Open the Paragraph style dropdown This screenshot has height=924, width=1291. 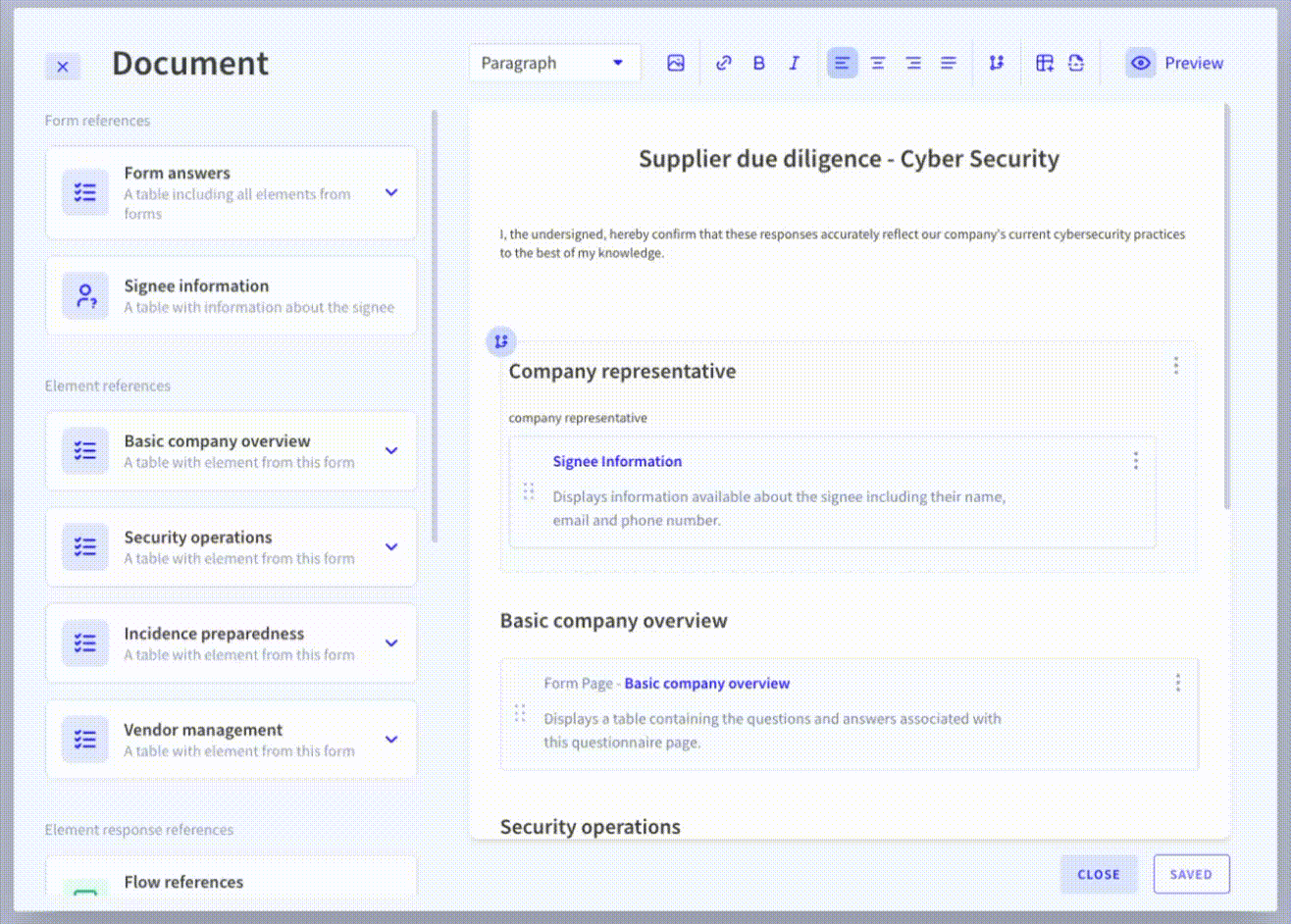[x=554, y=62]
